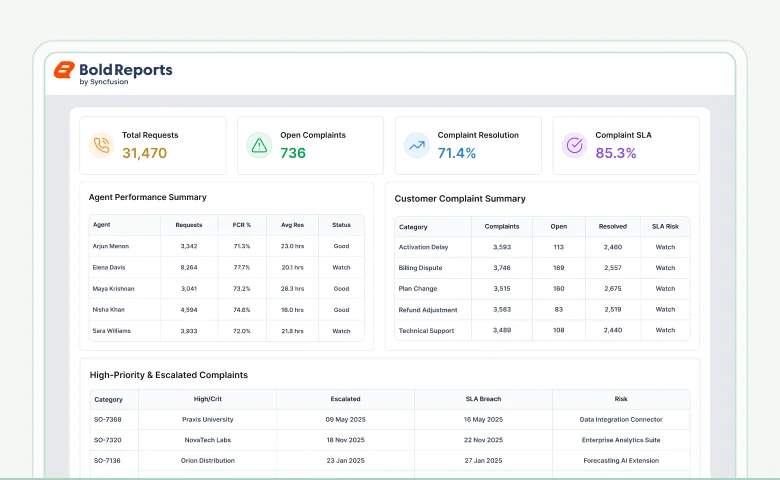Click Plan Change resolved count 2,675
The image size is (780, 480).
(613, 288)
